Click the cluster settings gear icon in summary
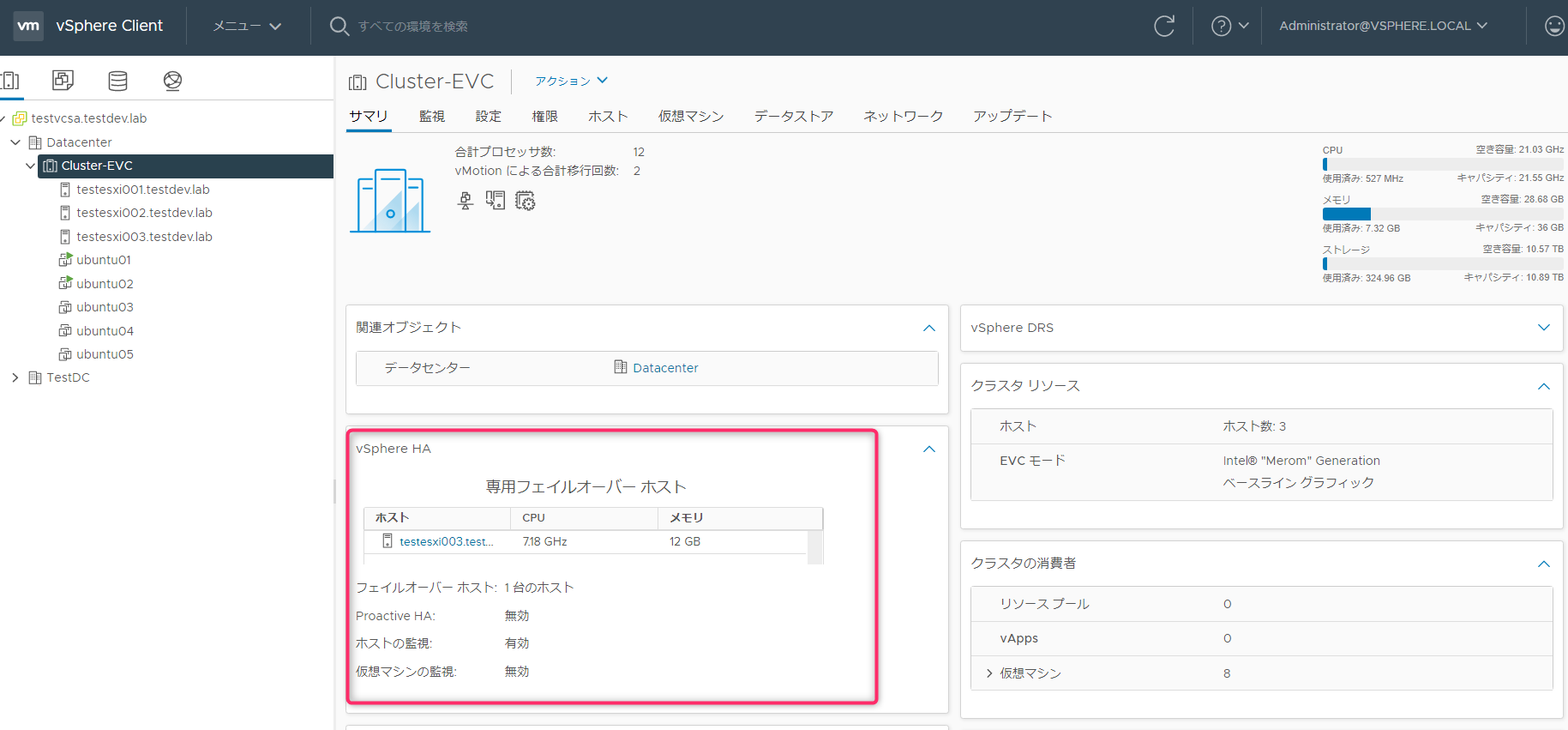The height and width of the screenshot is (730, 1568). click(x=526, y=201)
